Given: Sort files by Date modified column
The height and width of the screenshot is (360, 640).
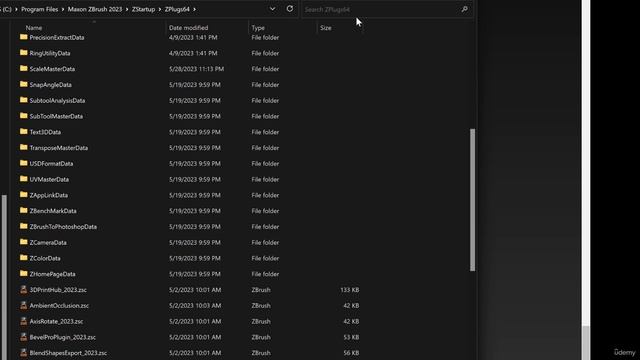Looking at the screenshot, I should click(189, 28).
